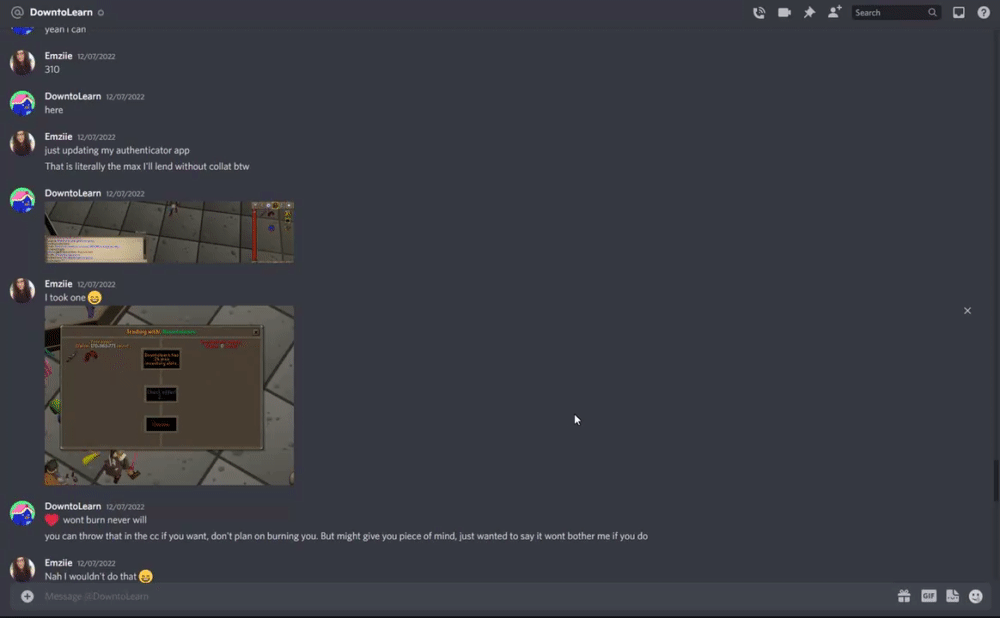Click the DowntoLearn title in the header
The width and height of the screenshot is (1000, 618).
coord(61,12)
